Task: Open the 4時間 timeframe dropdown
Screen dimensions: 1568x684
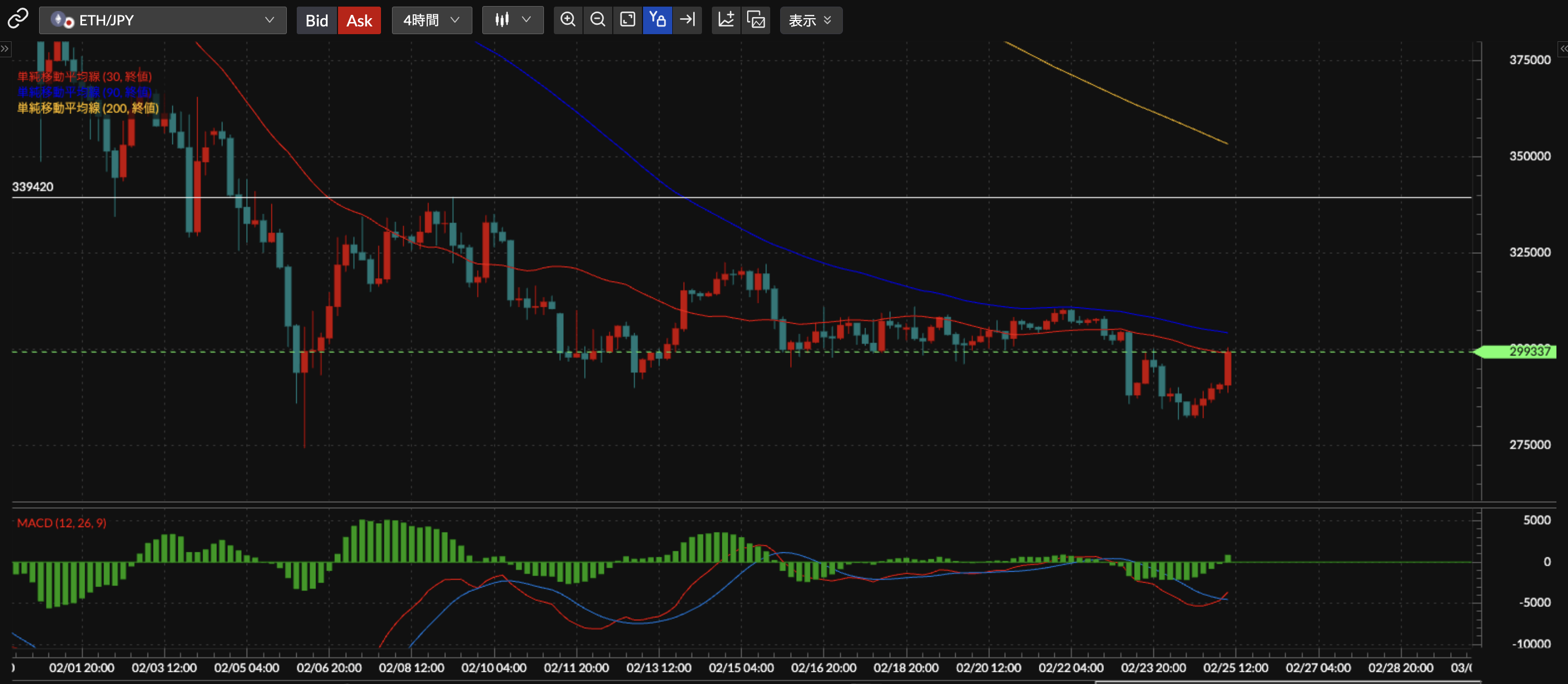Action: [x=432, y=20]
